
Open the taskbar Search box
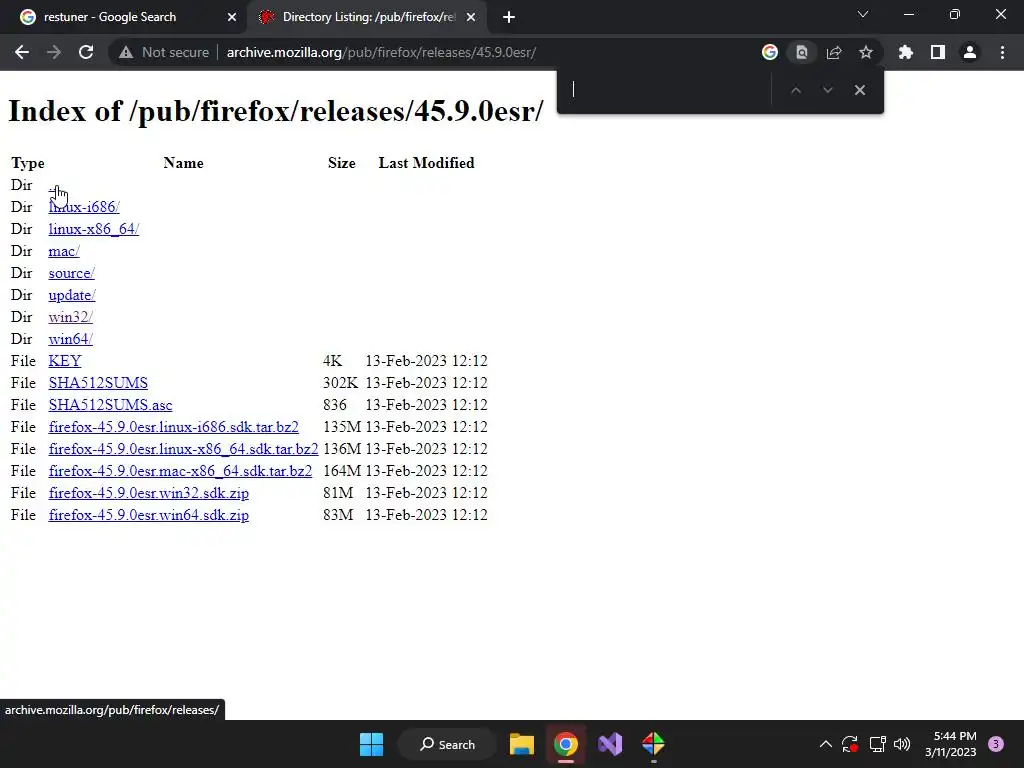(447, 744)
